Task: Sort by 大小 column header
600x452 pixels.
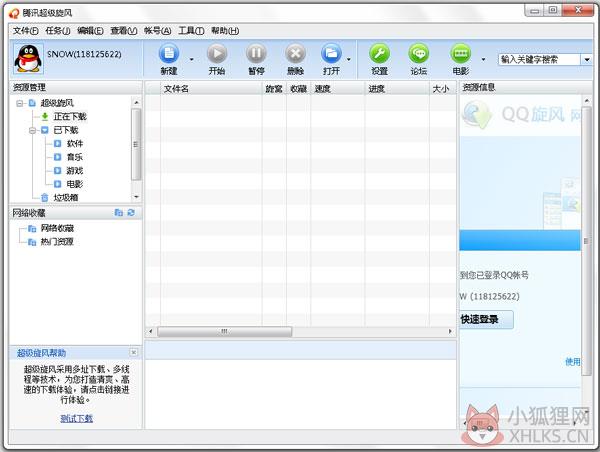Action: click(x=443, y=89)
